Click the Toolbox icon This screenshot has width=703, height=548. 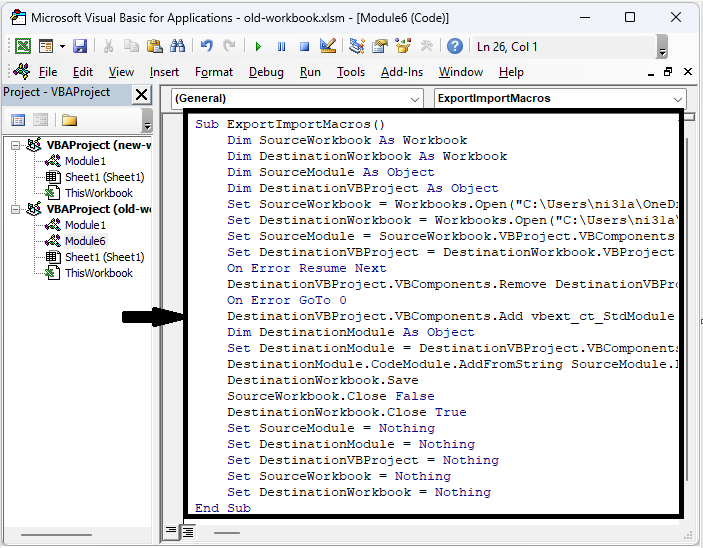(426, 46)
